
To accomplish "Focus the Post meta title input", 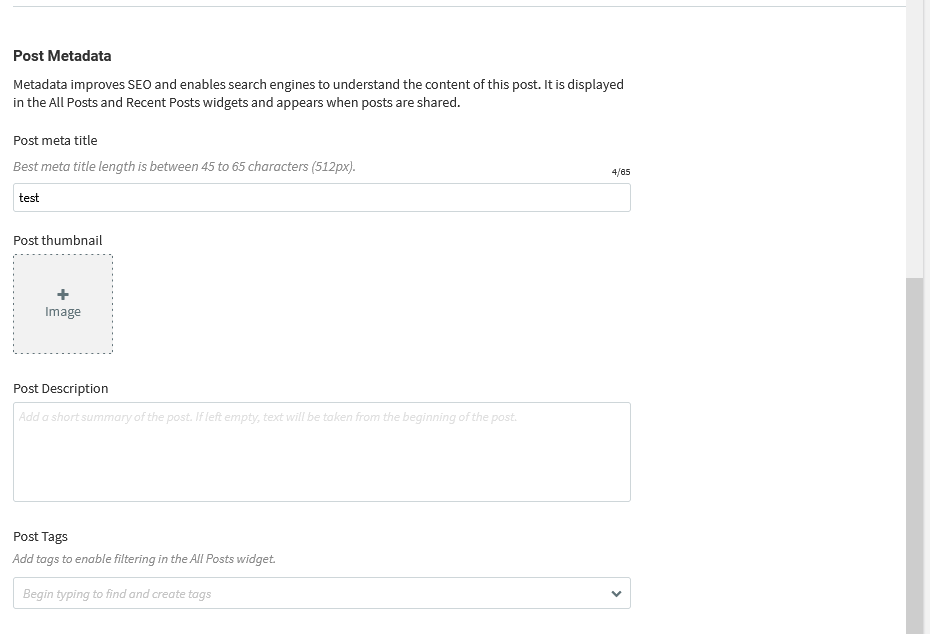I will tap(322, 197).
